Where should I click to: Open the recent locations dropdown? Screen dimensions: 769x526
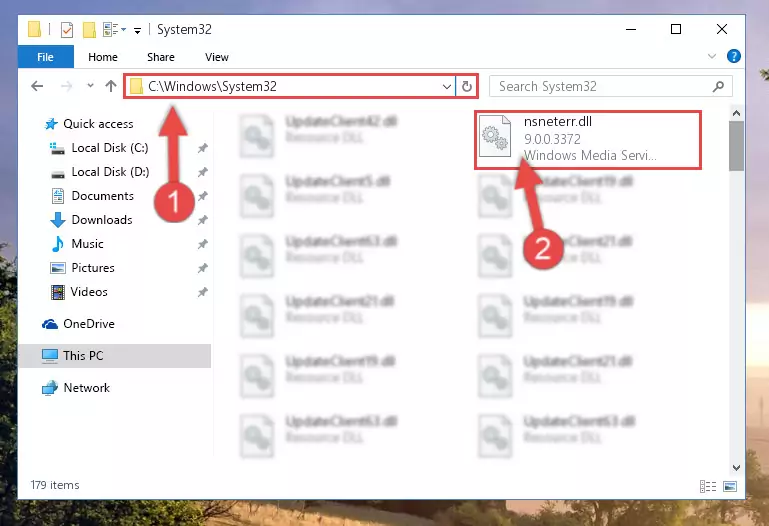[90, 86]
